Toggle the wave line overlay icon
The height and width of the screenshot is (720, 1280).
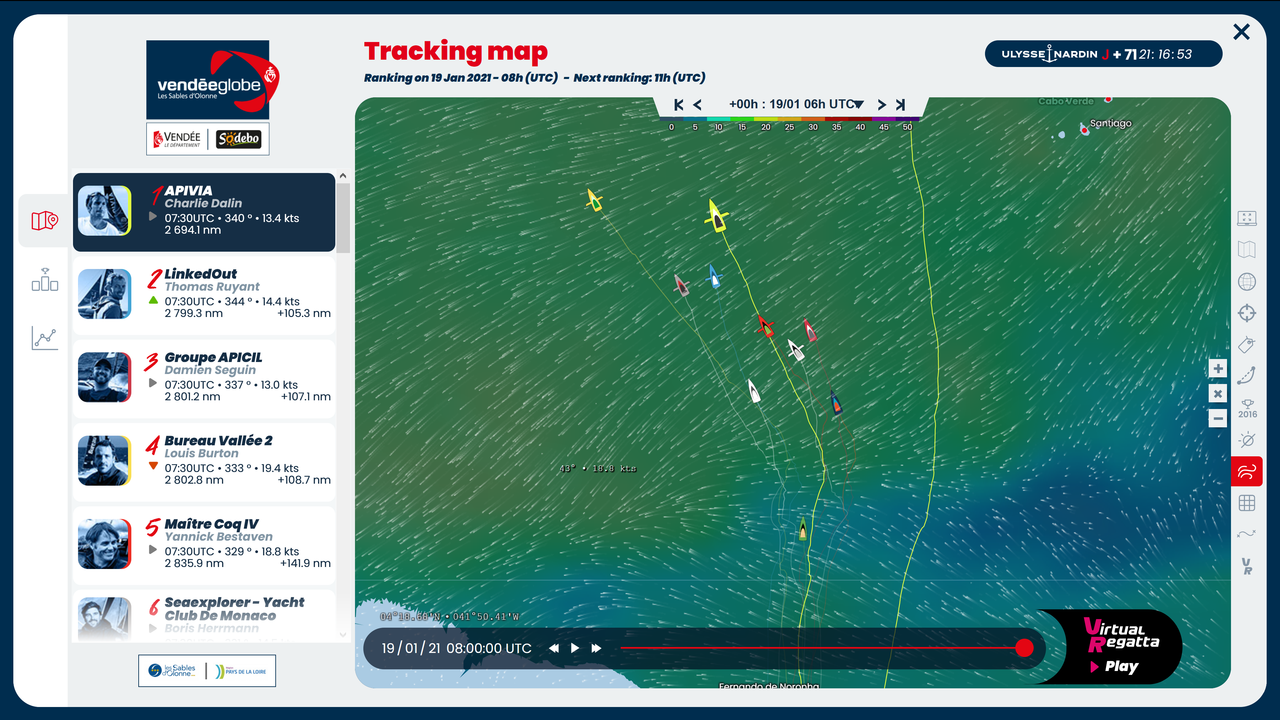[x=1246, y=534]
